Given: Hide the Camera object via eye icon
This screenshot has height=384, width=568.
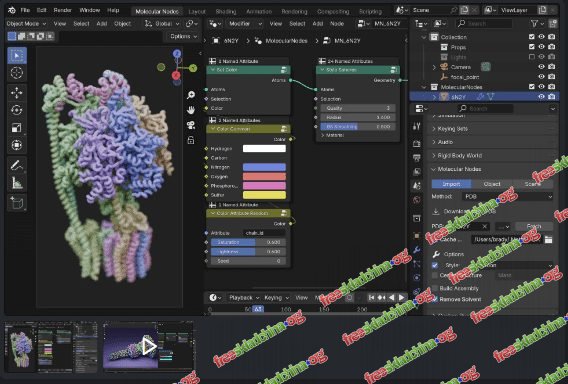Looking at the screenshot, I should click(542, 67).
